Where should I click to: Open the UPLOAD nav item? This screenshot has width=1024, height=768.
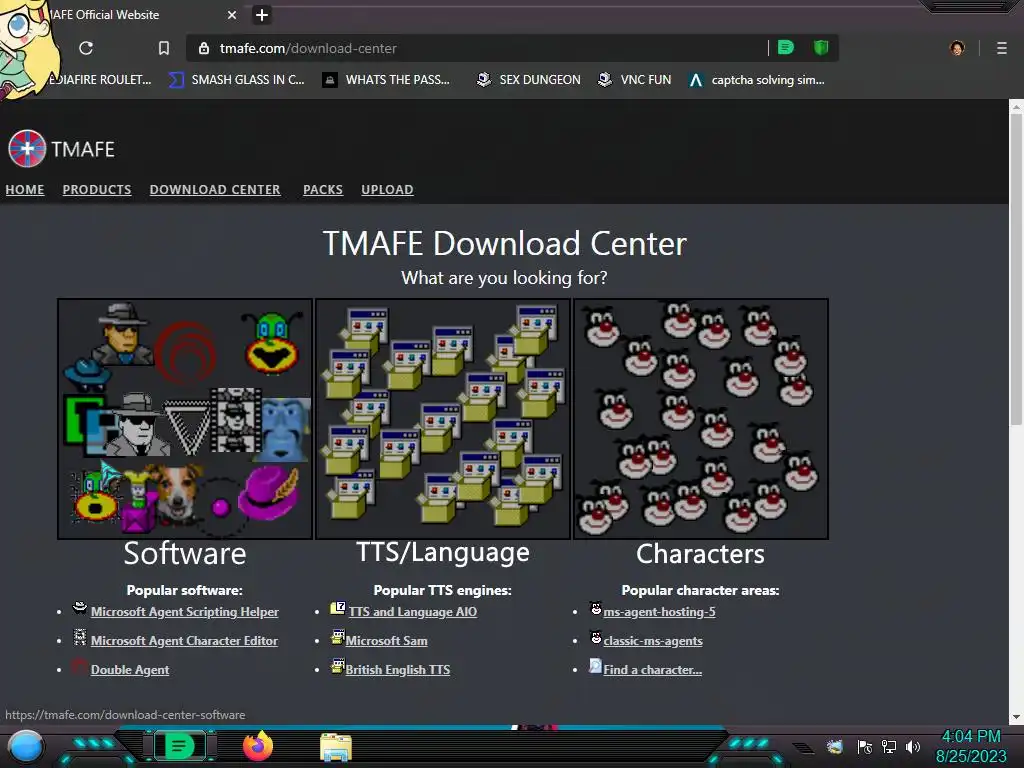pyautogui.click(x=387, y=189)
